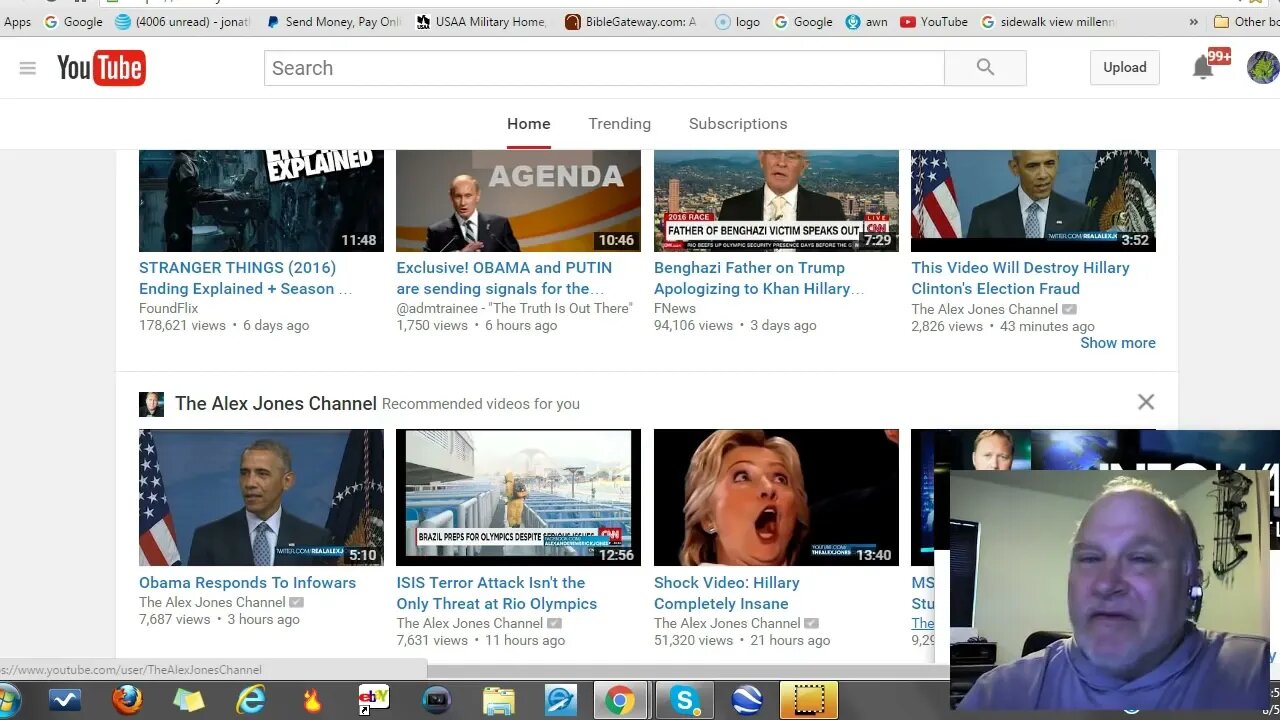Open the blue chart-line taskbar app
1280x720 pixels.
(65, 700)
